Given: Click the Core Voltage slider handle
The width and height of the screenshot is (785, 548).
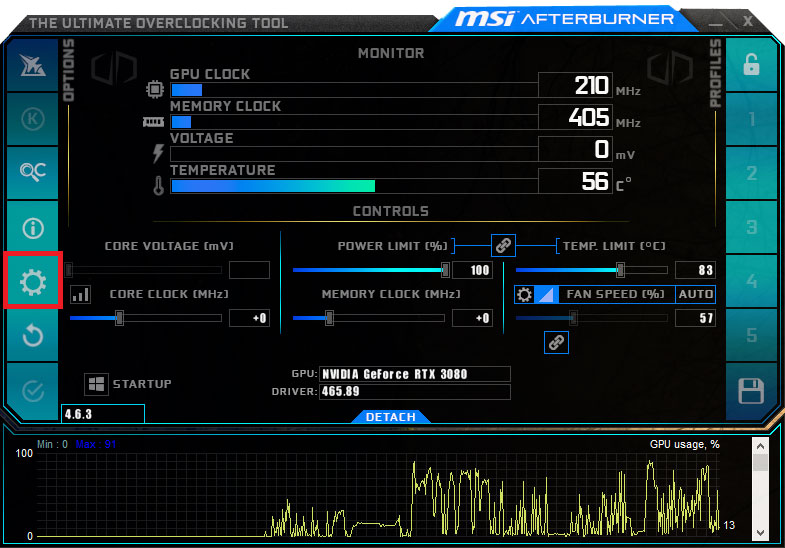Looking at the screenshot, I should 69,270.
